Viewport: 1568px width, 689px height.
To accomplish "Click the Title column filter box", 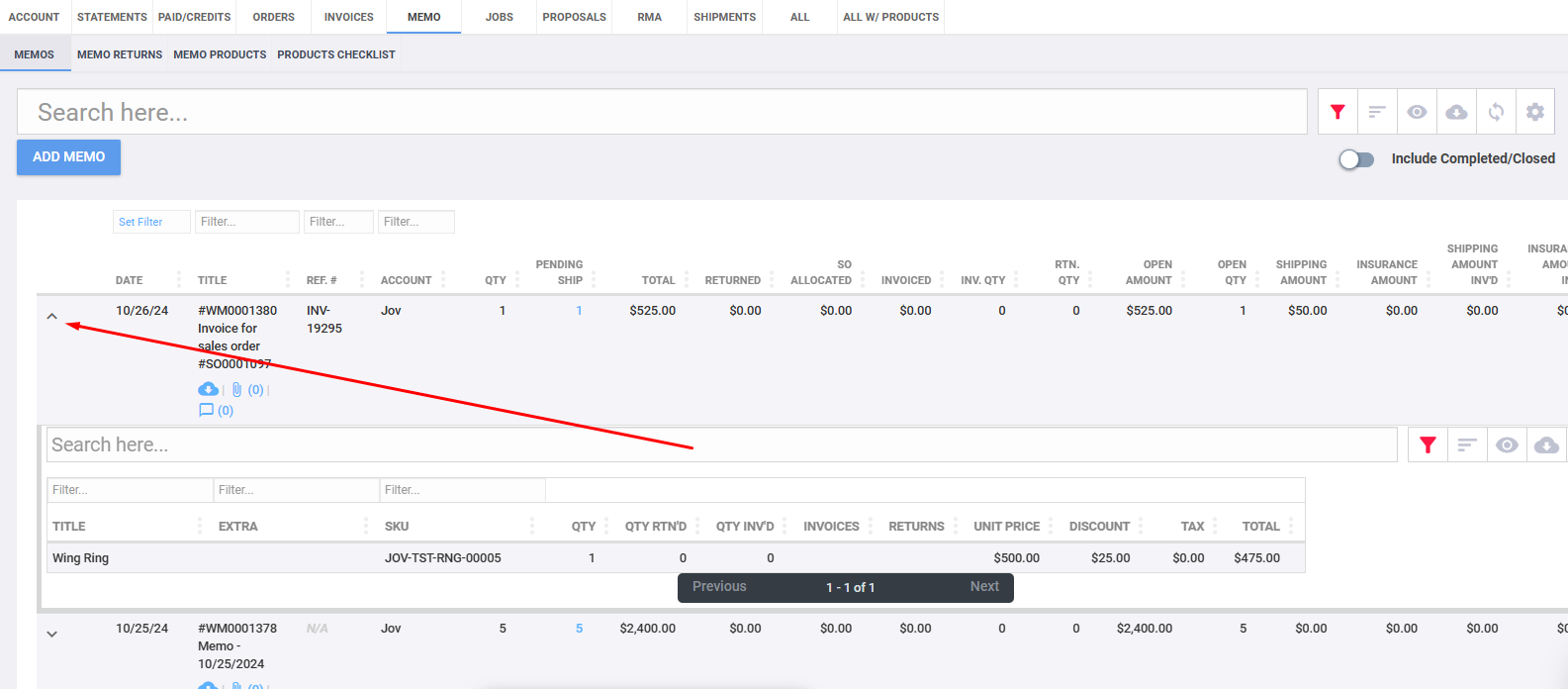I will (247, 222).
